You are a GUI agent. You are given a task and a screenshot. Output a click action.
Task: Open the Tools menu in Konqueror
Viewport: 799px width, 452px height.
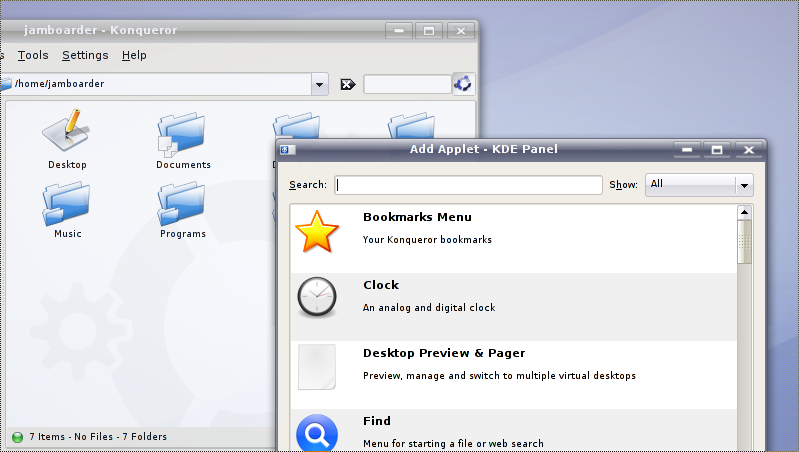click(x=33, y=55)
